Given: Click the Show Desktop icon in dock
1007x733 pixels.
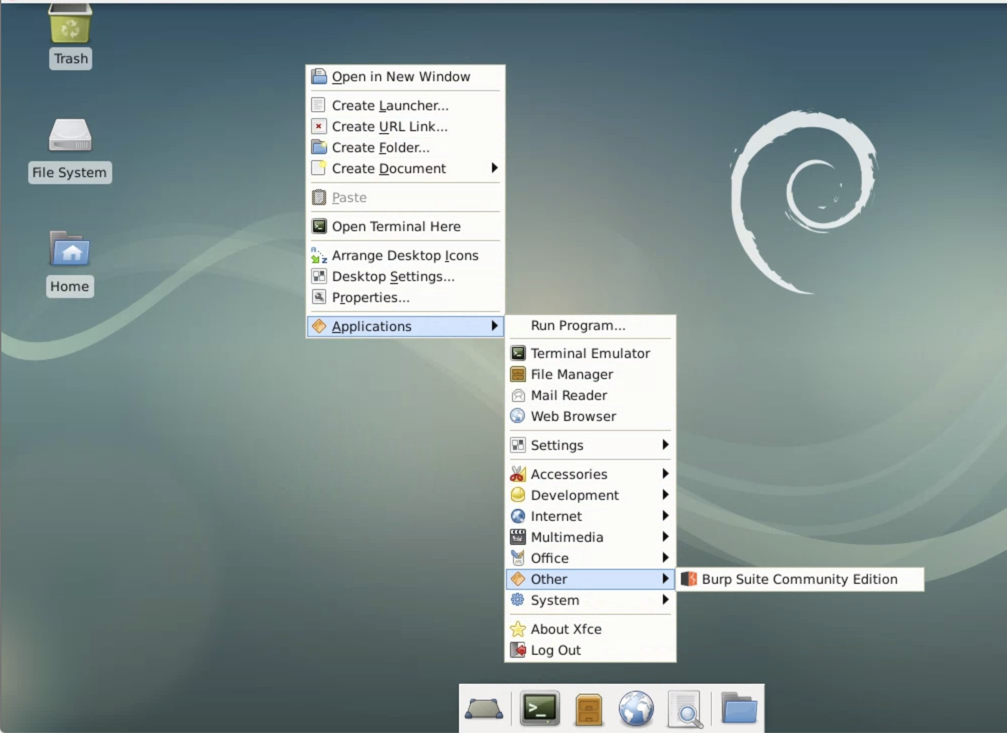Looking at the screenshot, I should click(x=484, y=709).
